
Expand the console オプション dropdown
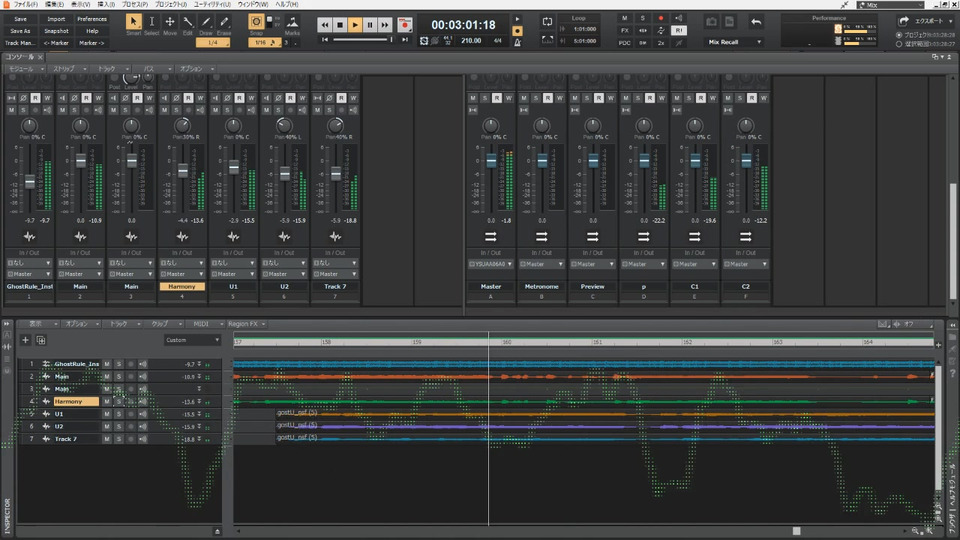[197, 69]
